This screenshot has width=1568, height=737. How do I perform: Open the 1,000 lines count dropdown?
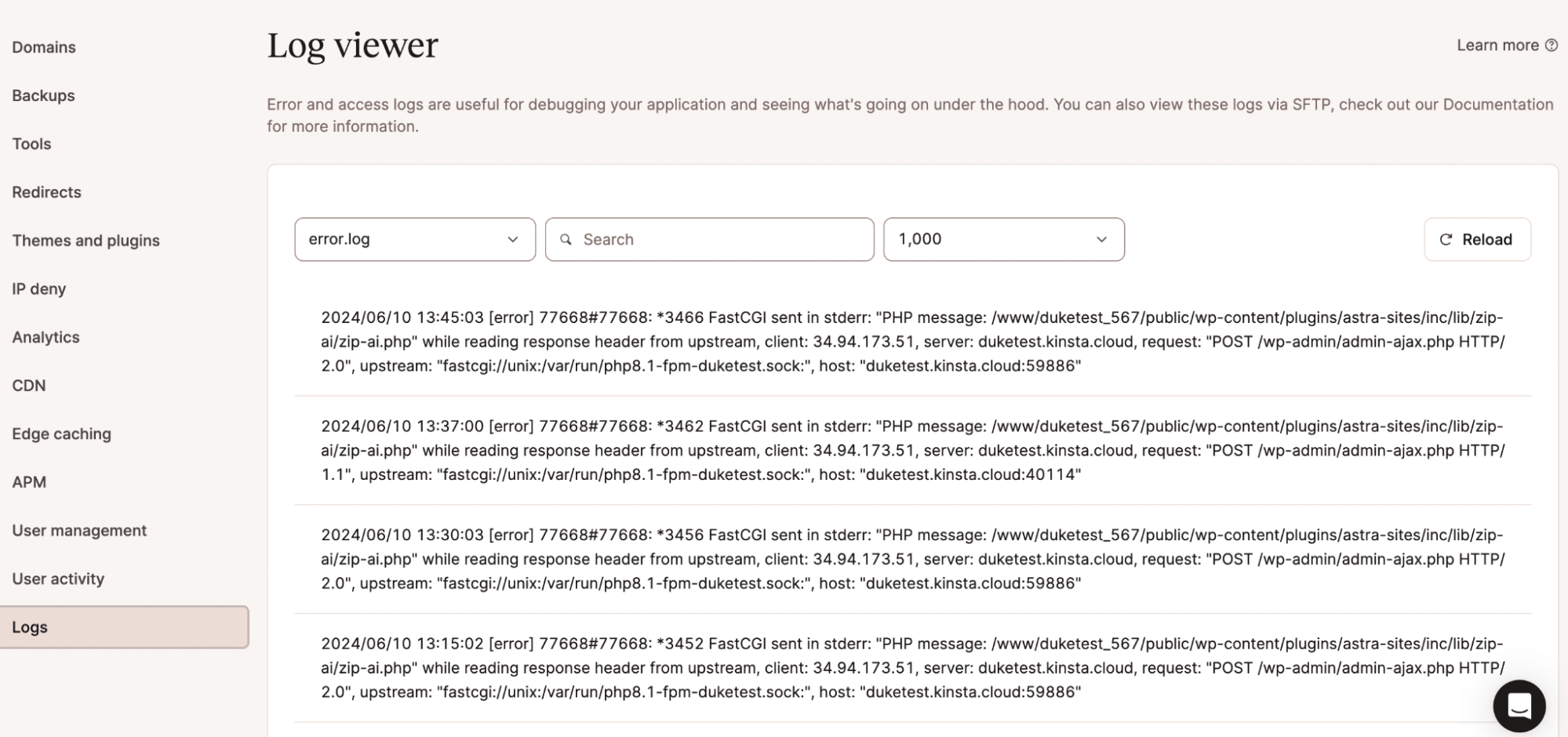click(x=1003, y=240)
